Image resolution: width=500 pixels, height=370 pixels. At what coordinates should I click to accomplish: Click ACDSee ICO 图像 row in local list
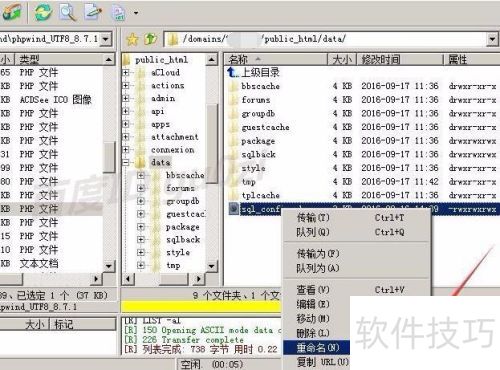(x=51, y=100)
